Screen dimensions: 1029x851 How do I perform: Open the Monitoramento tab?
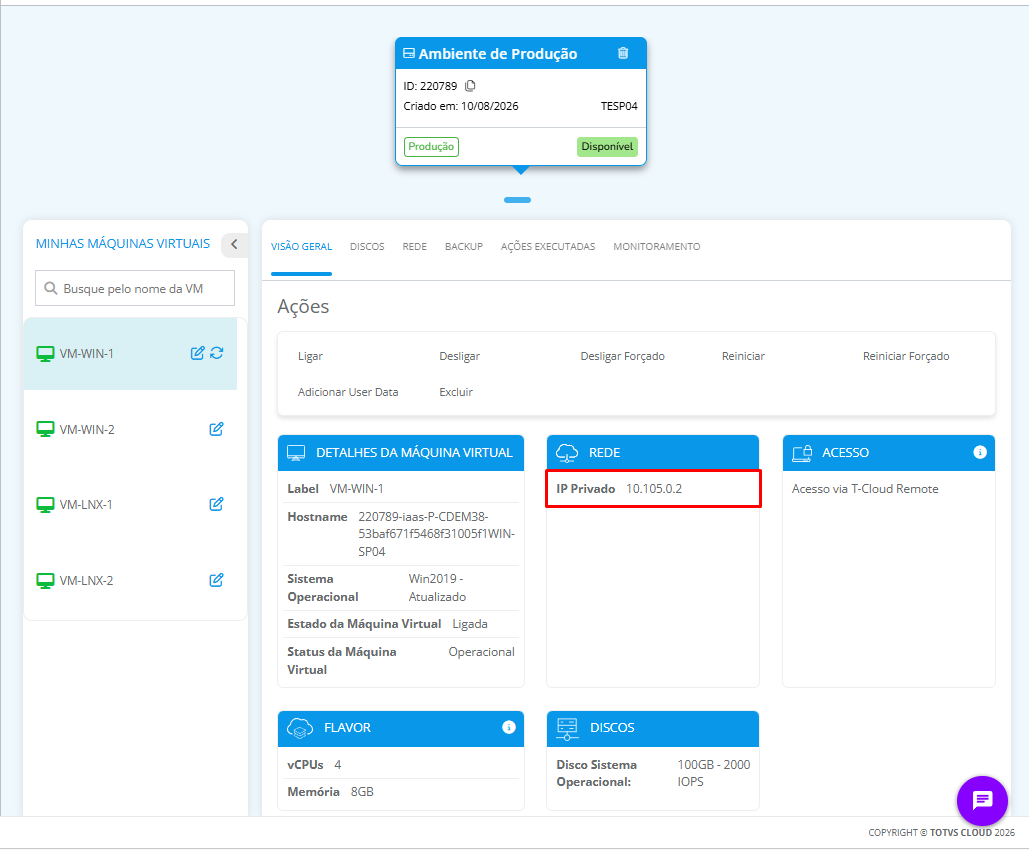pyautogui.click(x=657, y=247)
